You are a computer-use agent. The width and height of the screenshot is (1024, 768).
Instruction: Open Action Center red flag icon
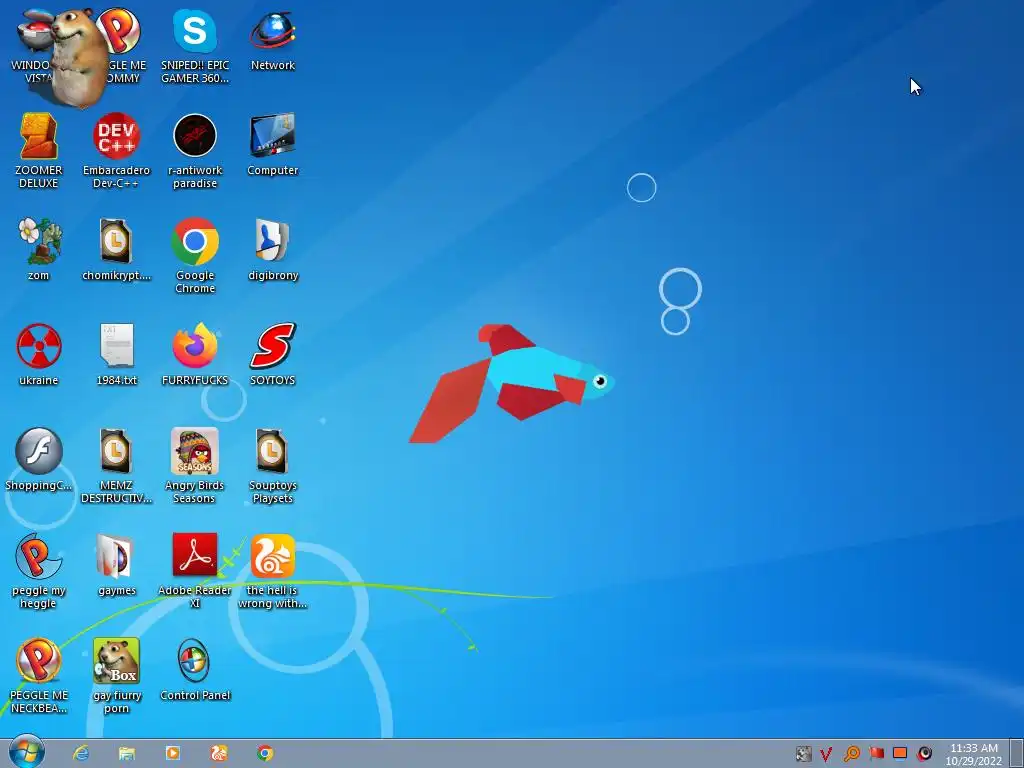[x=876, y=754]
